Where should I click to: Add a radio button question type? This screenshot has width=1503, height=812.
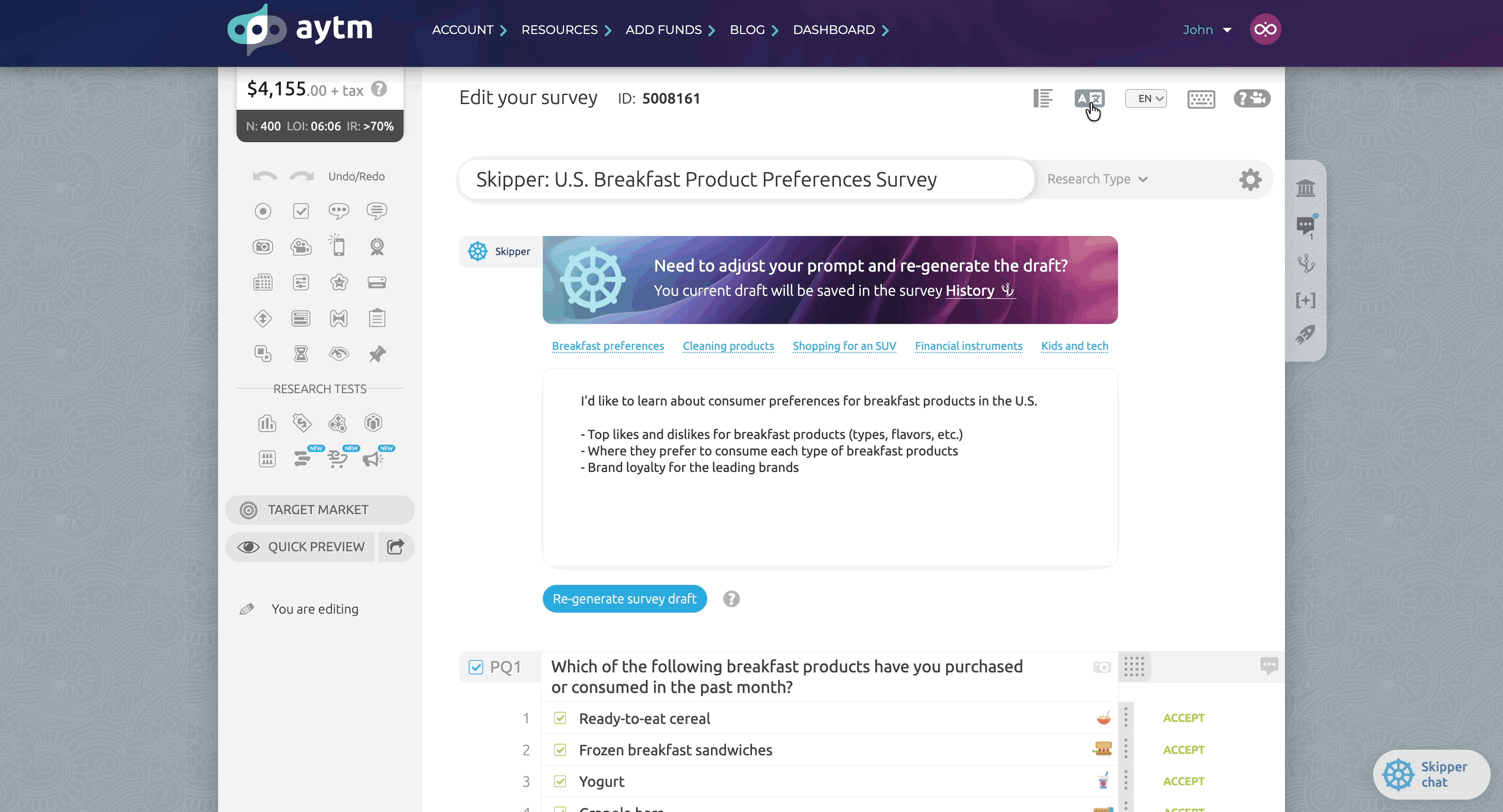[262, 211]
